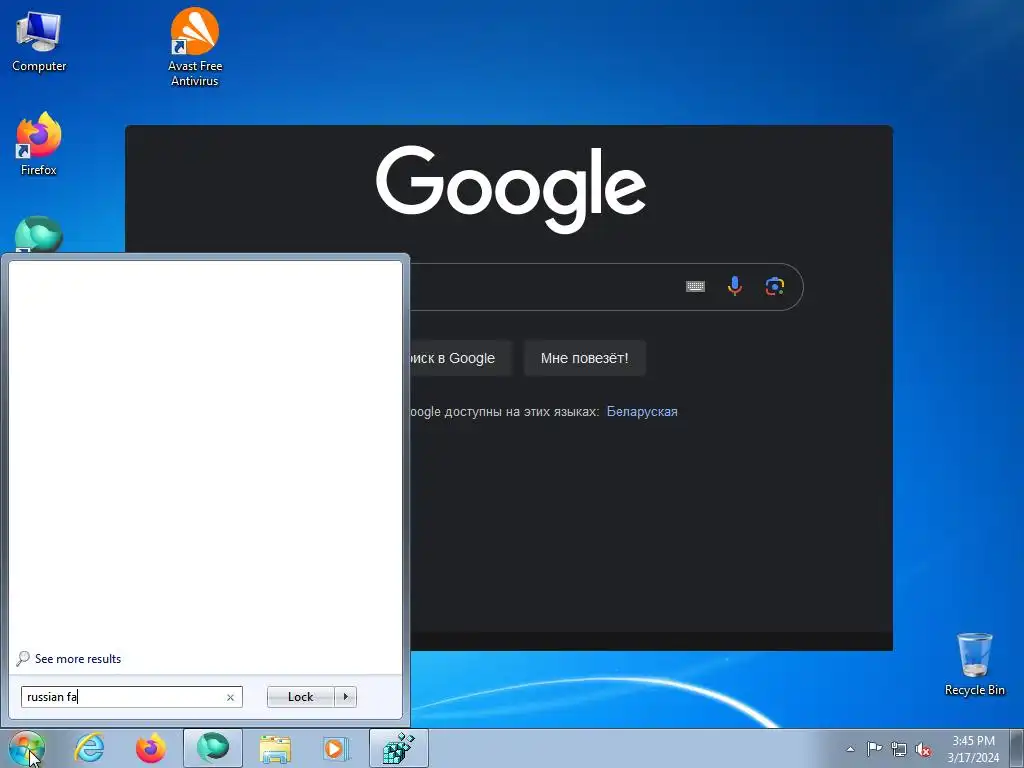Select the blue cubes taskbar application
1024x768 pixels.
coord(398,748)
